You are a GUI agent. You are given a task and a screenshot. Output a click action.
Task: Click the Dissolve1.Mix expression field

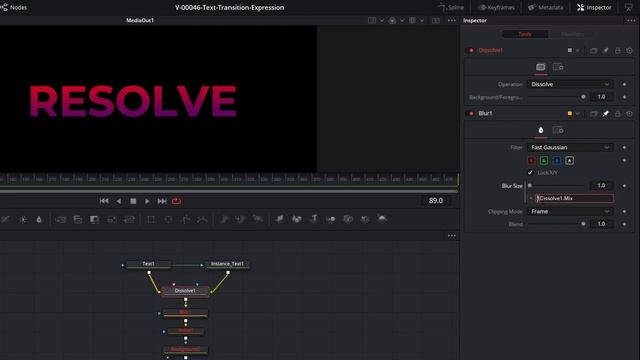[x=574, y=198]
